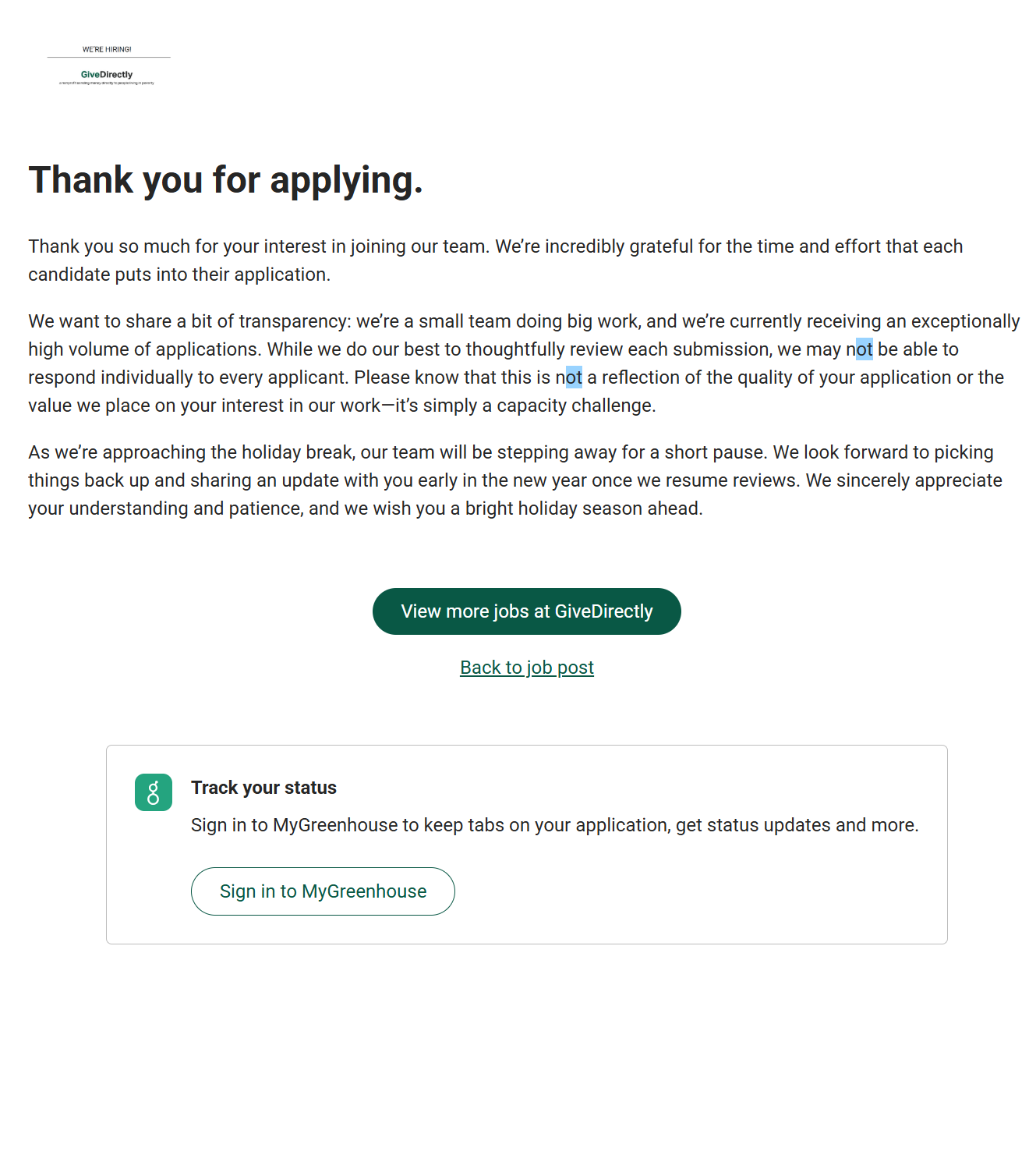Screen dimensions: 1036x1155
Task: Follow the Back to job post link
Action: 526,668
